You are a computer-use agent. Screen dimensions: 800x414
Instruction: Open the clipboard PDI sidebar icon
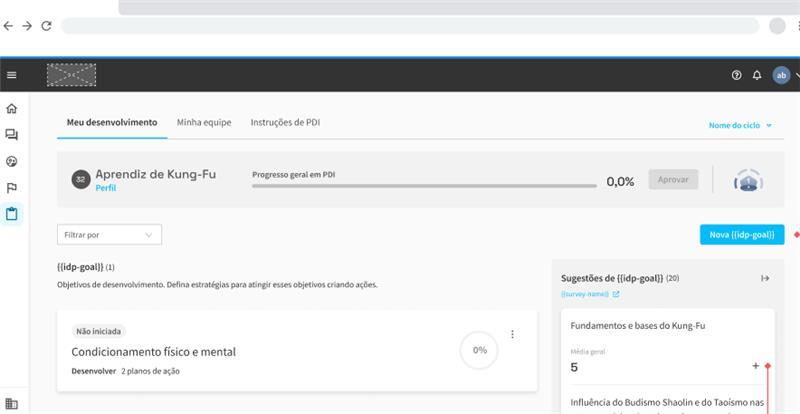(x=12, y=213)
